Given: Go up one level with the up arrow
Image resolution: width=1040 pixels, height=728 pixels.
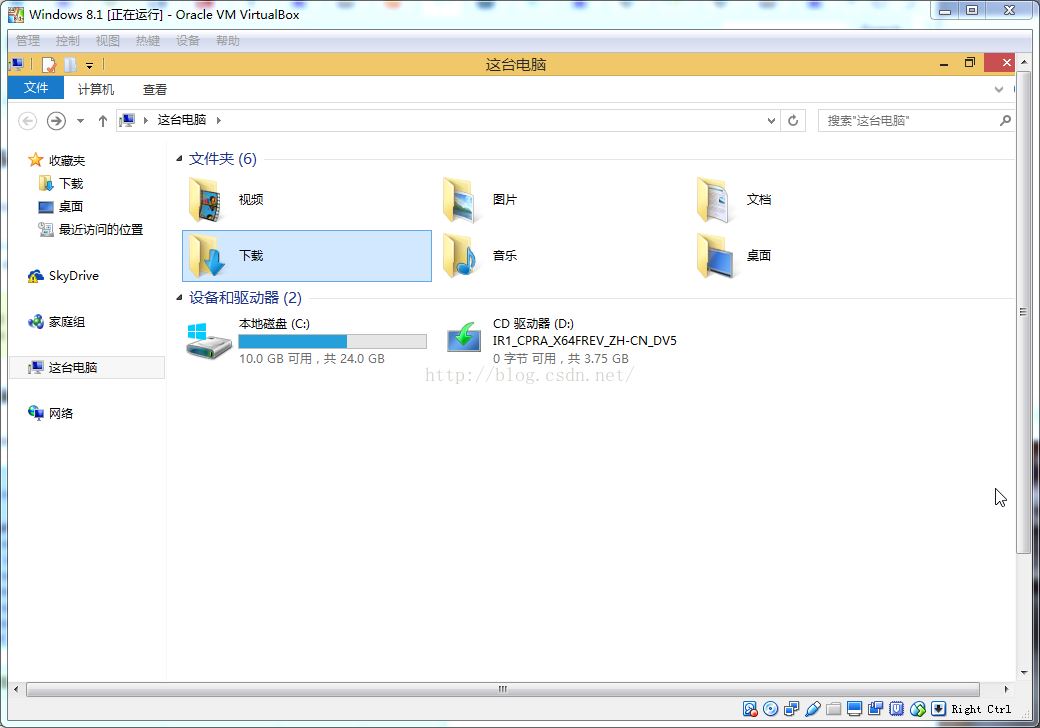Looking at the screenshot, I should tap(103, 121).
